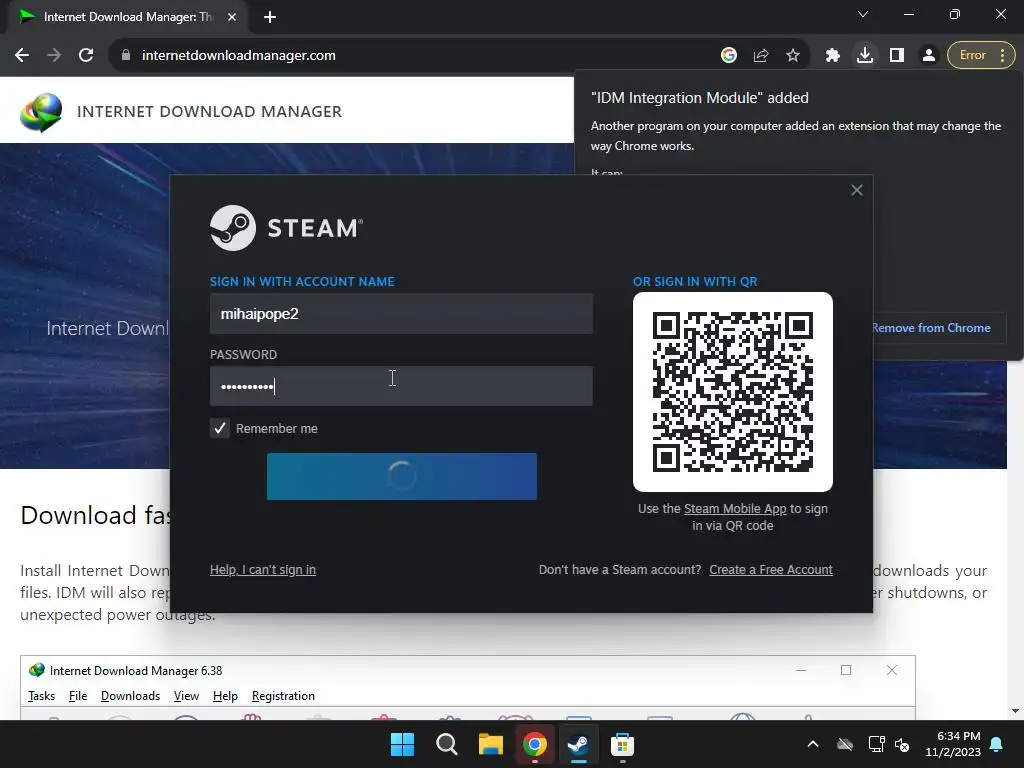Screen dimensions: 1024x768
Task: Open the Windows Start menu
Action: pyautogui.click(x=402, y=744)
